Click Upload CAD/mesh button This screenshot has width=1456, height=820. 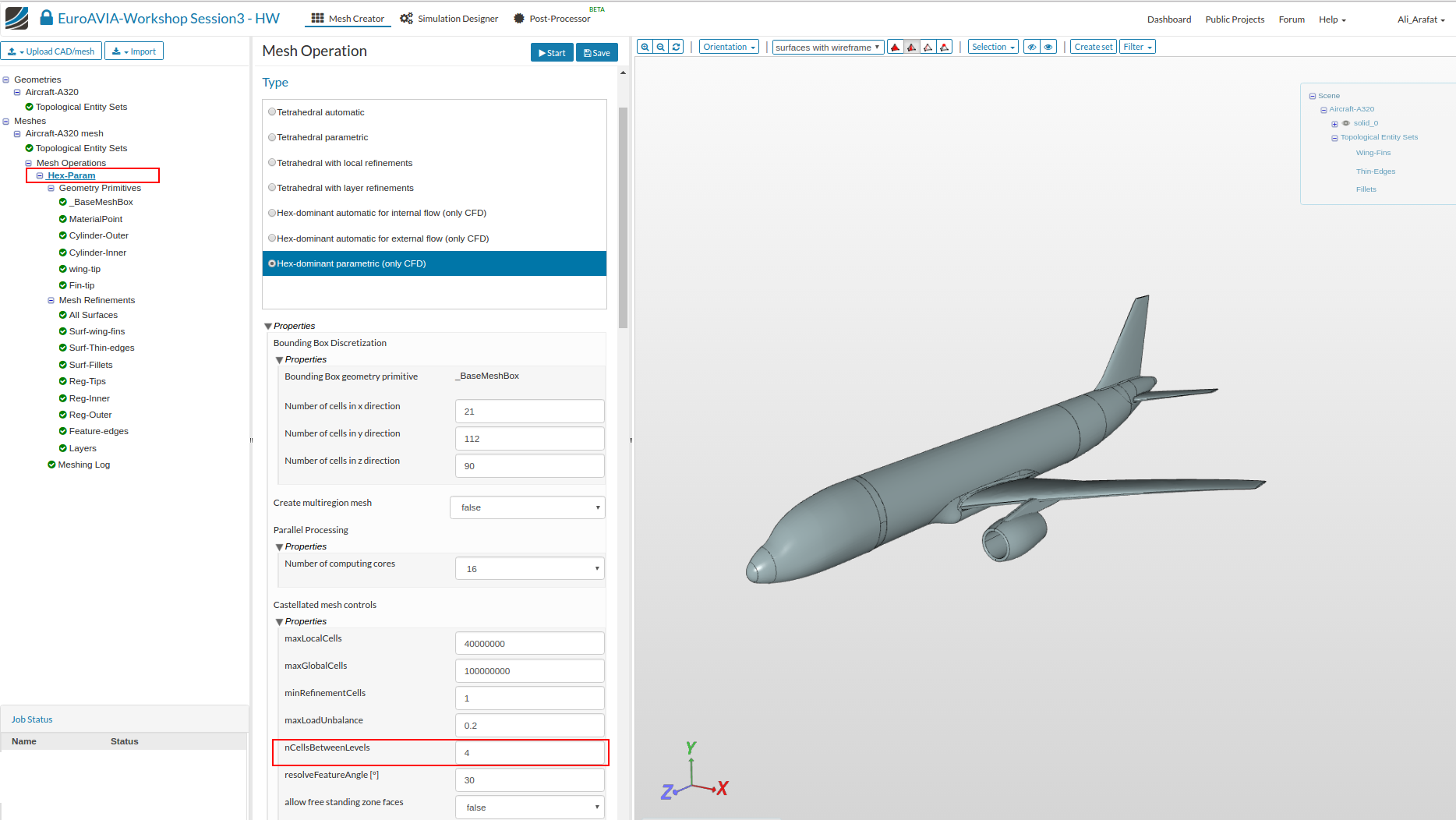click(x=51, y=51)
